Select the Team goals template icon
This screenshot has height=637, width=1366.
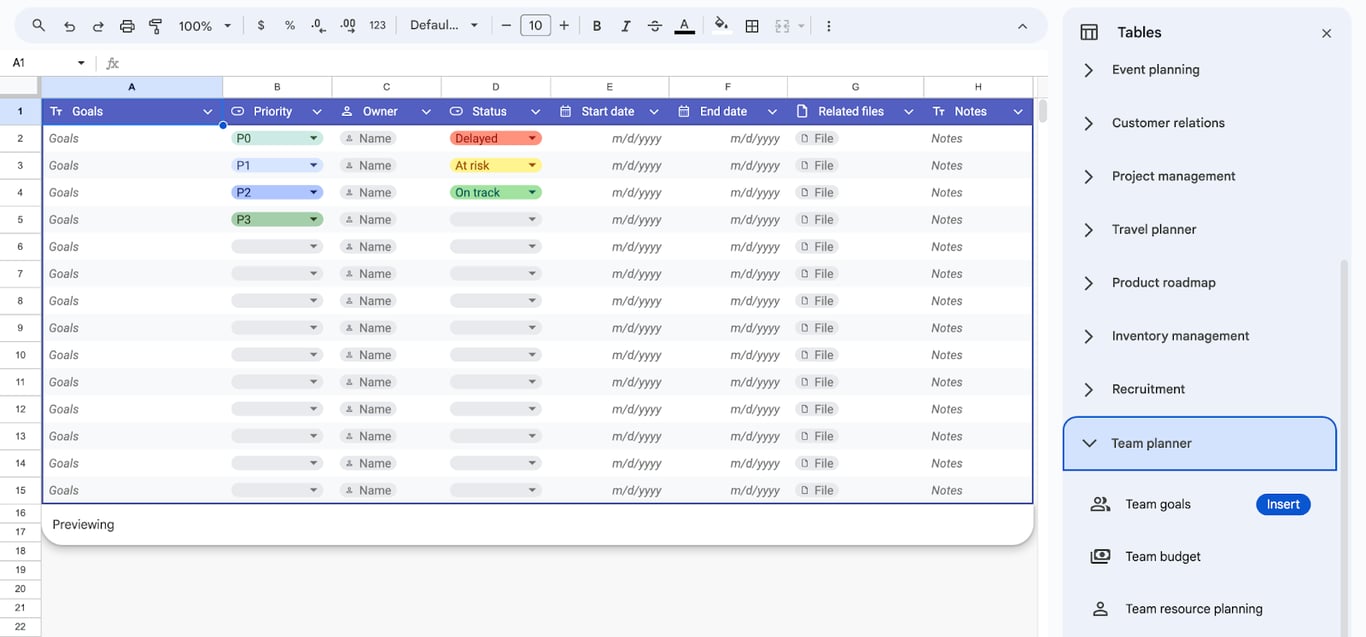click(x=1100, y=505)
